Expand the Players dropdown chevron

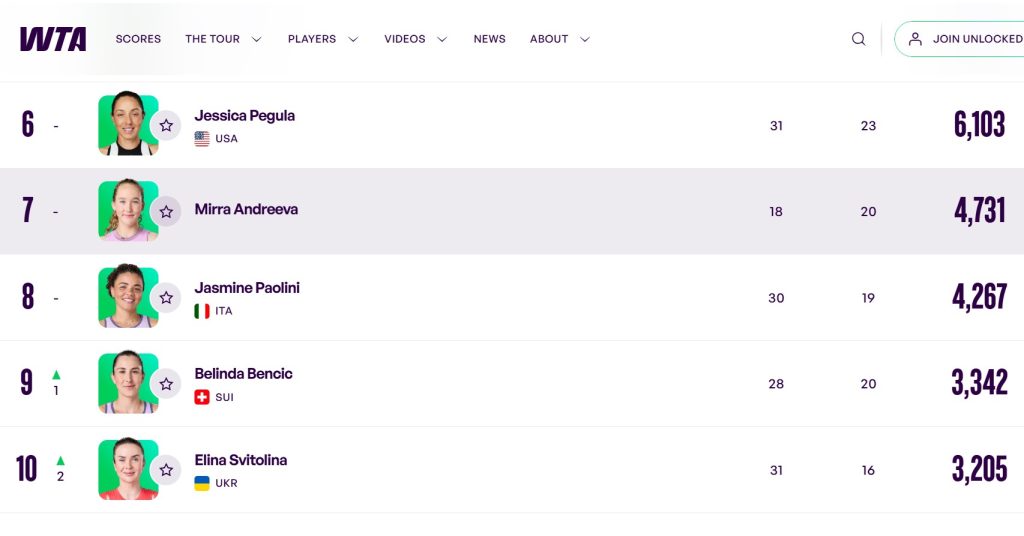[353, 39]
